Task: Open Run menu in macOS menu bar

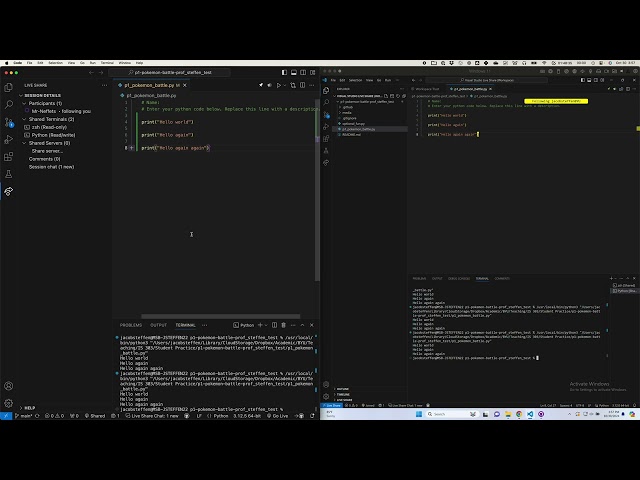Action: [x=93, y=63]
